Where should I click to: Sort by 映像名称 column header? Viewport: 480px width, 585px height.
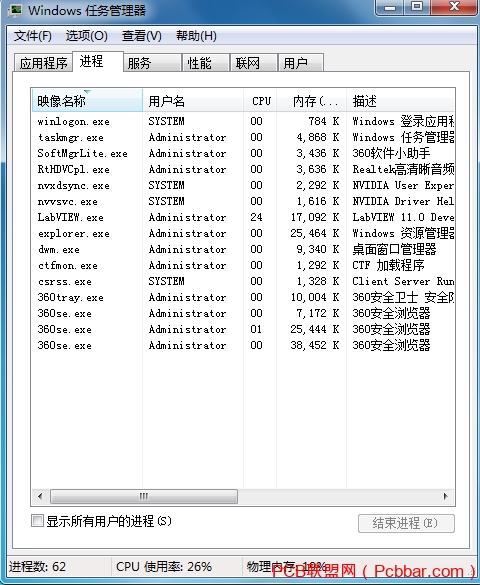pos(87,101)
